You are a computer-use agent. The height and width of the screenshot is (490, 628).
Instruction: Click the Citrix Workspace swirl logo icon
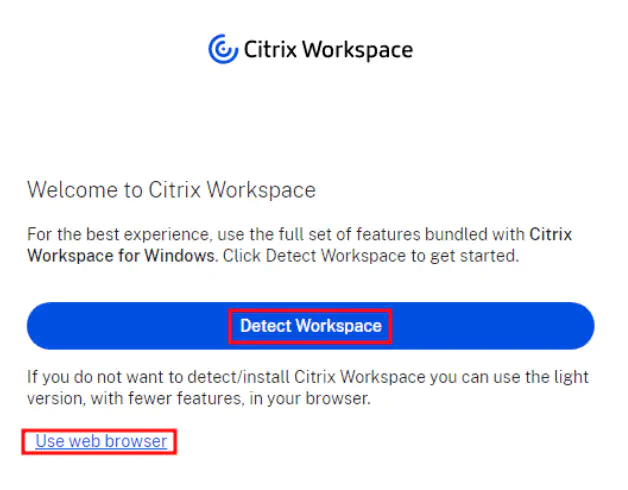(222, 49)
